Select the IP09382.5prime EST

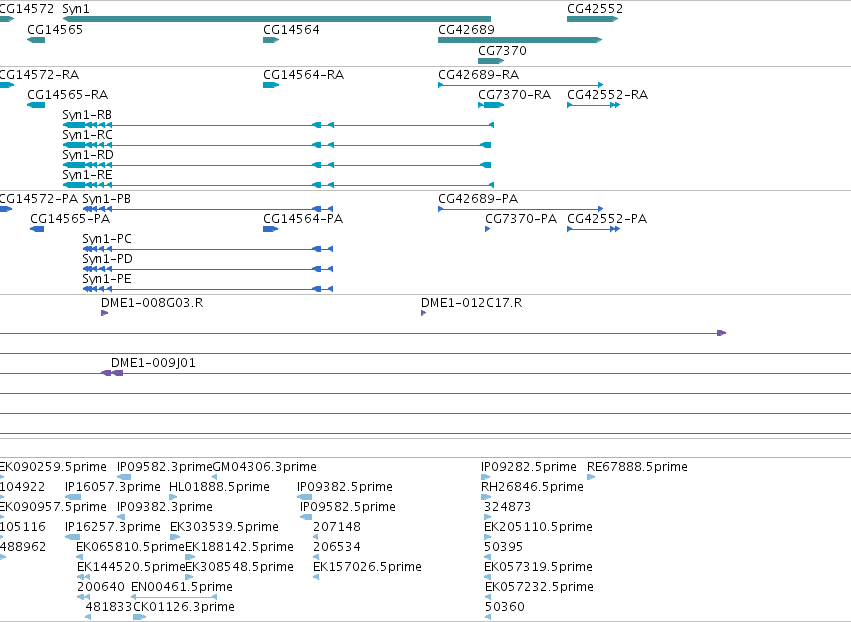304,497
